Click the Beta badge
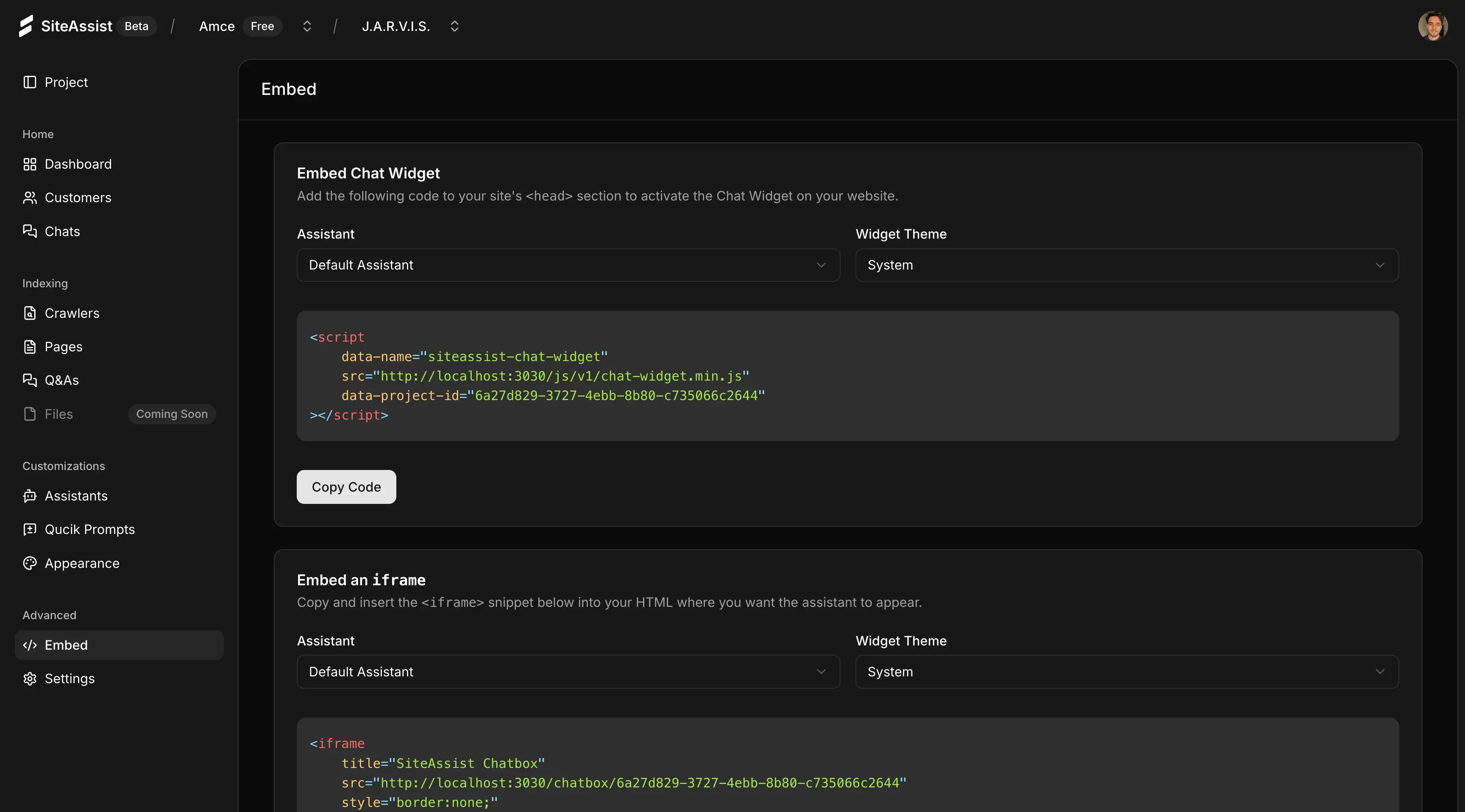This screenshot has height=812, width=1465. 136,26
